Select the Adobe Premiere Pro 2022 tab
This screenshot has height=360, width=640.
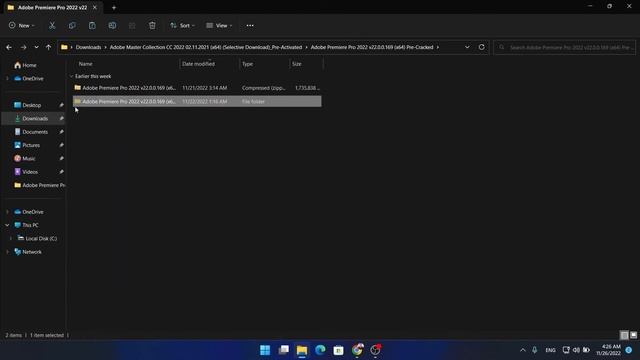coord(52,7)
